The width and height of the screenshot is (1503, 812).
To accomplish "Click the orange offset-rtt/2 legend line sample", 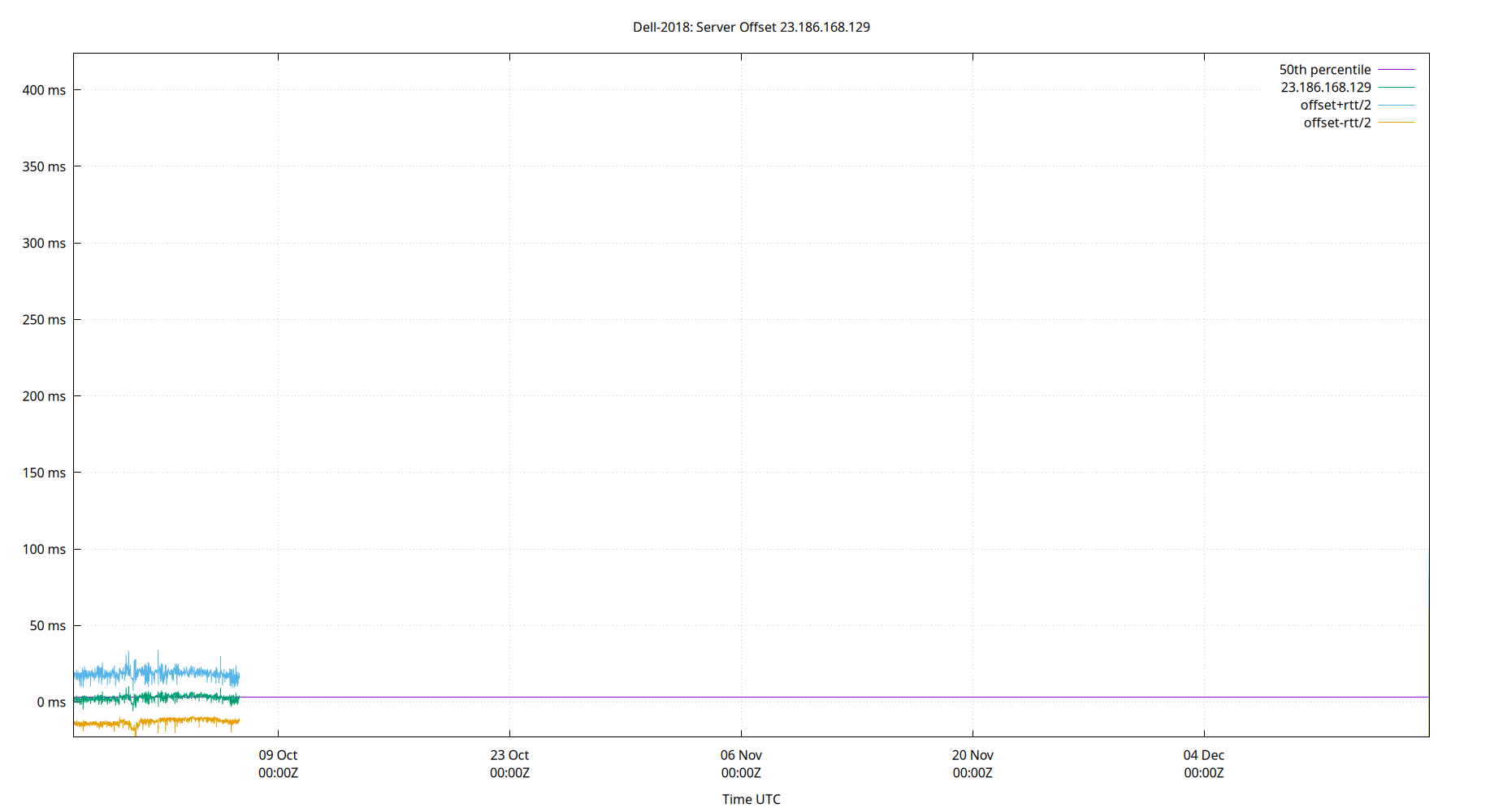I will [x=1396, y=123].
